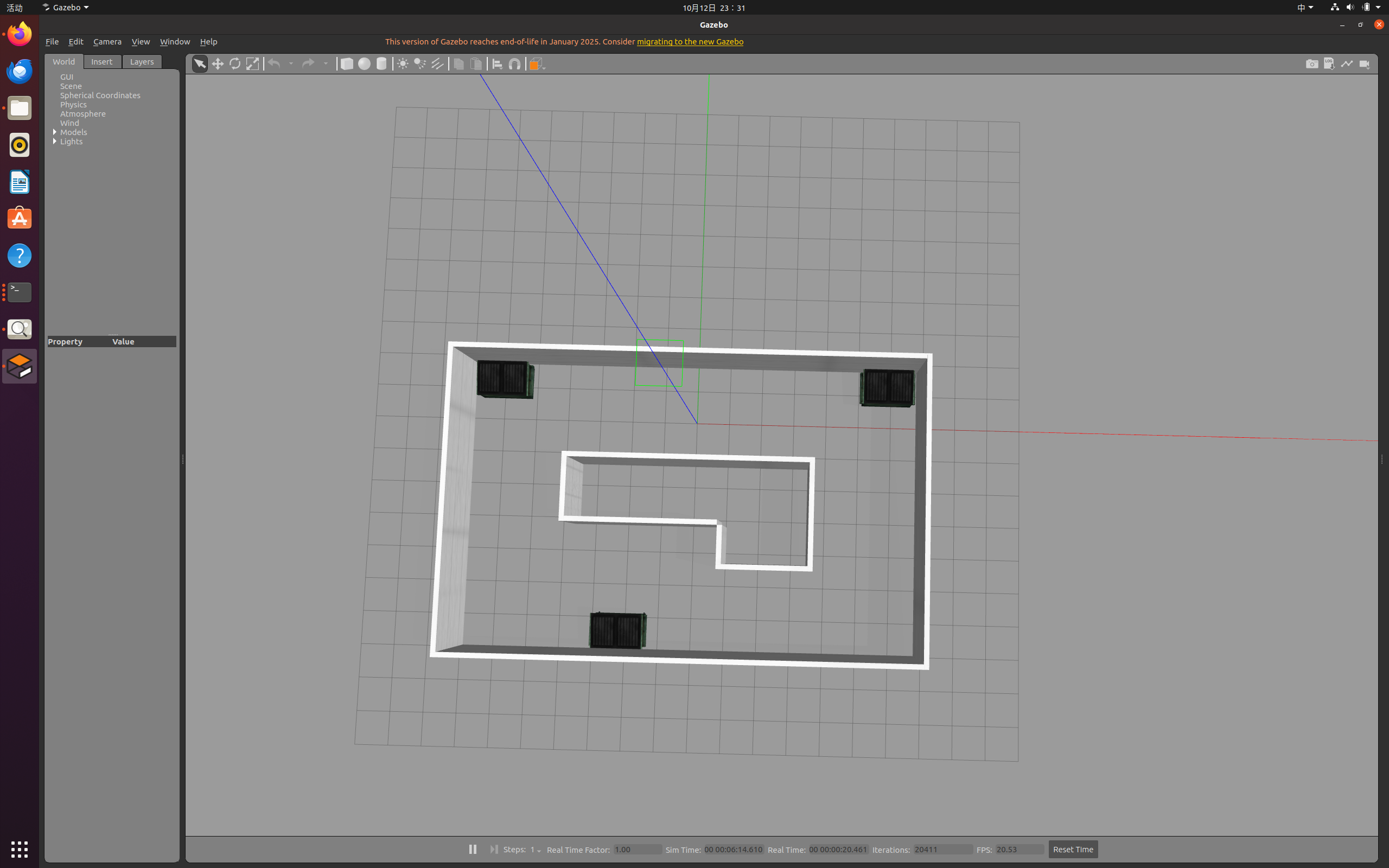The width and height of the screenshot is (1389, 868).
Task: Expand the Models tree node
Action: pos(55,132)
